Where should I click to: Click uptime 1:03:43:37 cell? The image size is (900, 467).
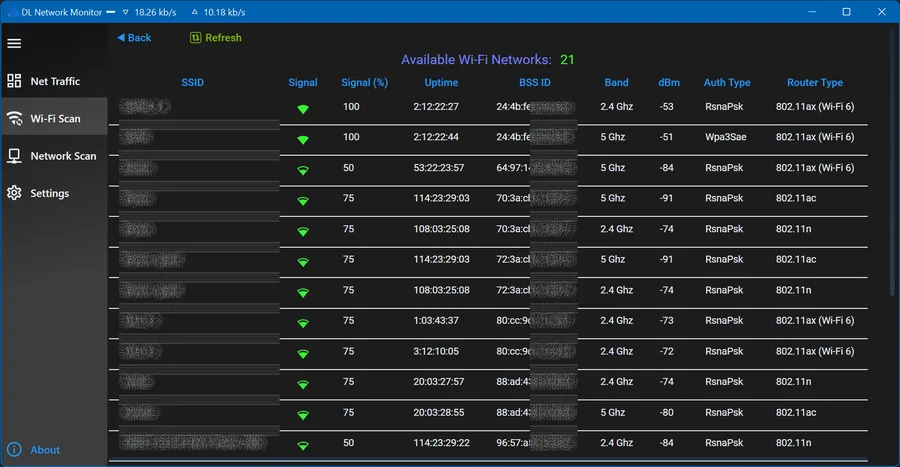436,320
